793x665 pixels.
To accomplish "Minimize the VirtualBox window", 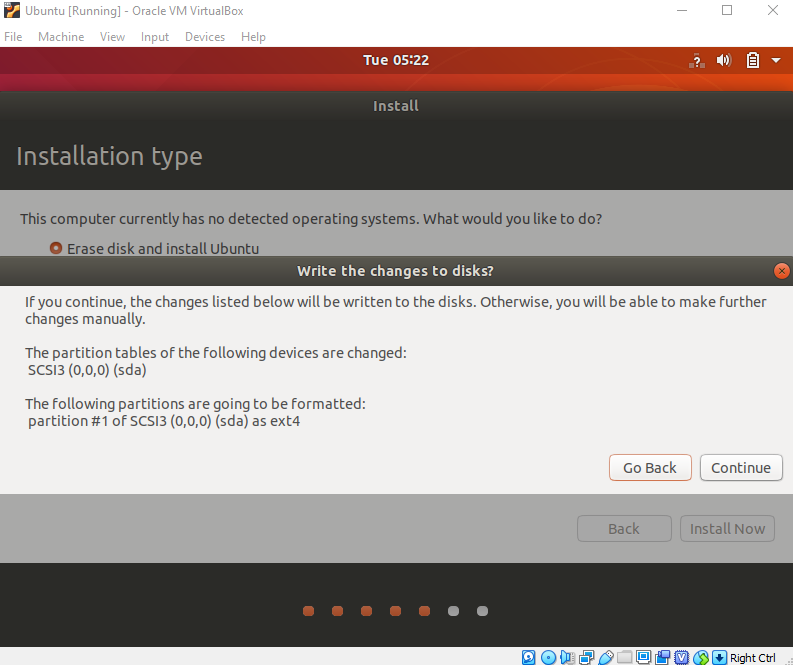I will (x=682, y=10).
